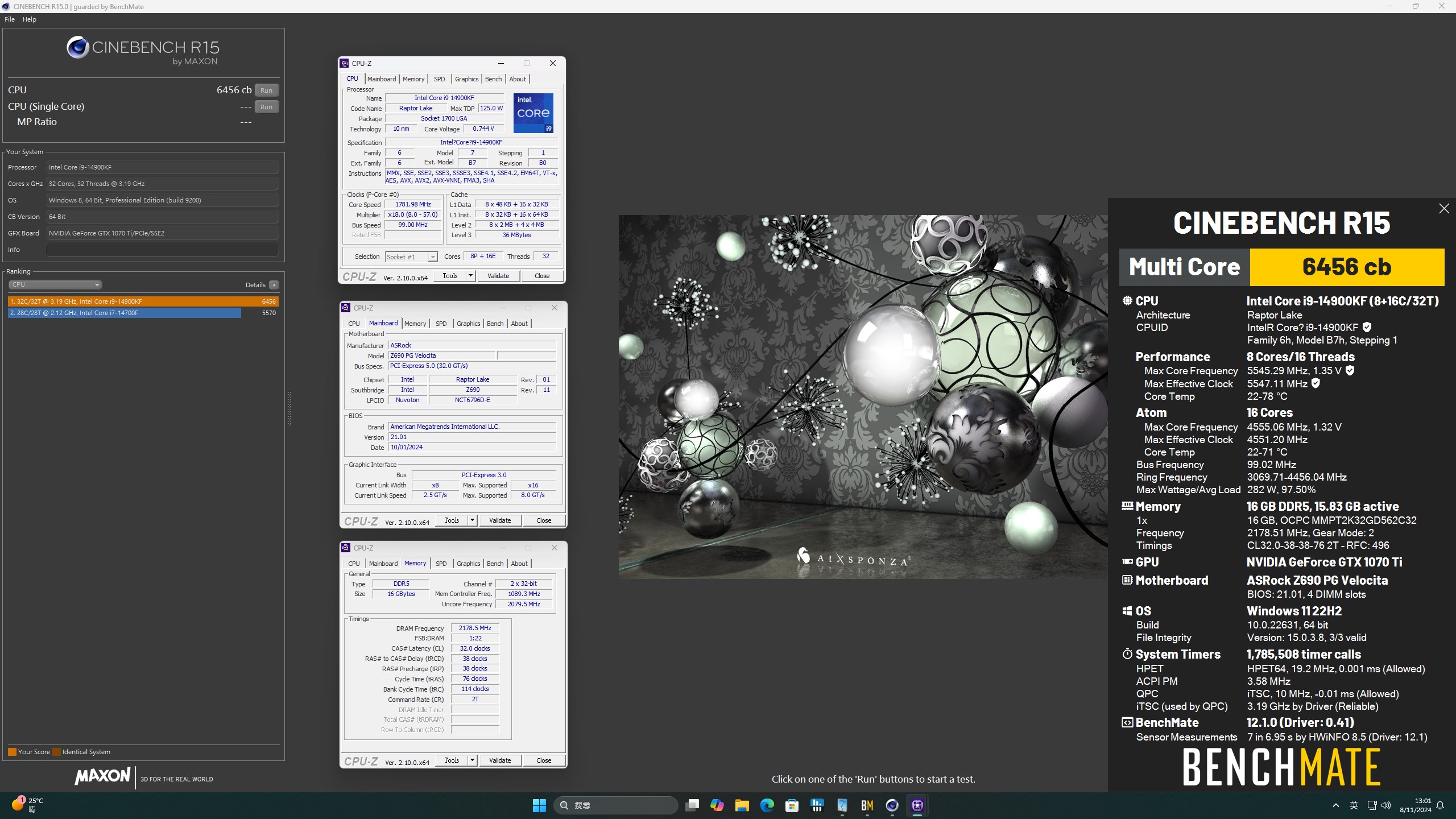Viewport: 1456px width, 819px height.
Task: Click Tools button in top CPU-Z window
Action: 450,276
